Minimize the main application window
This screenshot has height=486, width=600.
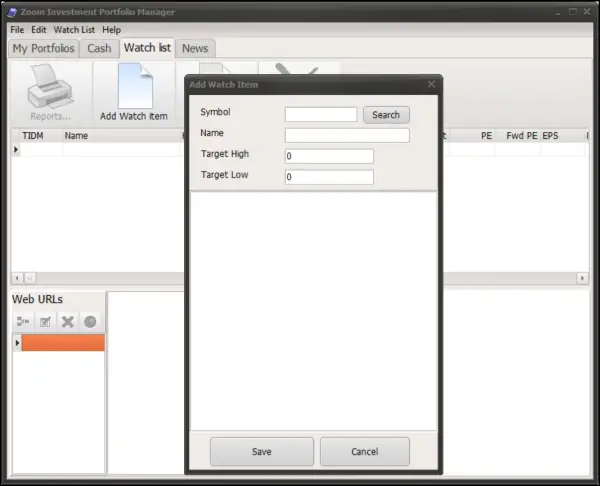[558, 13]
